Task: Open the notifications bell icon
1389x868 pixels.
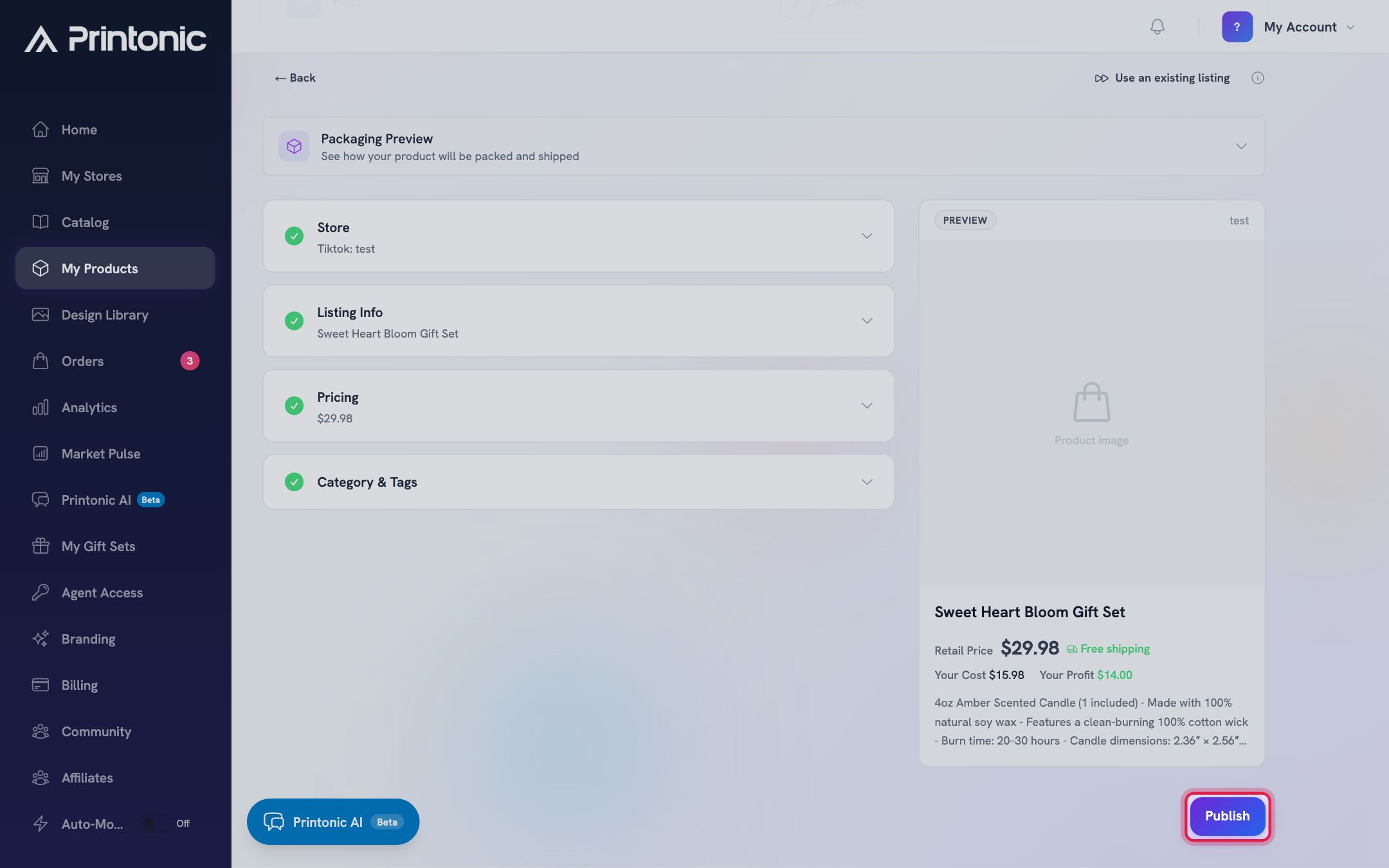Action: 1157,27
